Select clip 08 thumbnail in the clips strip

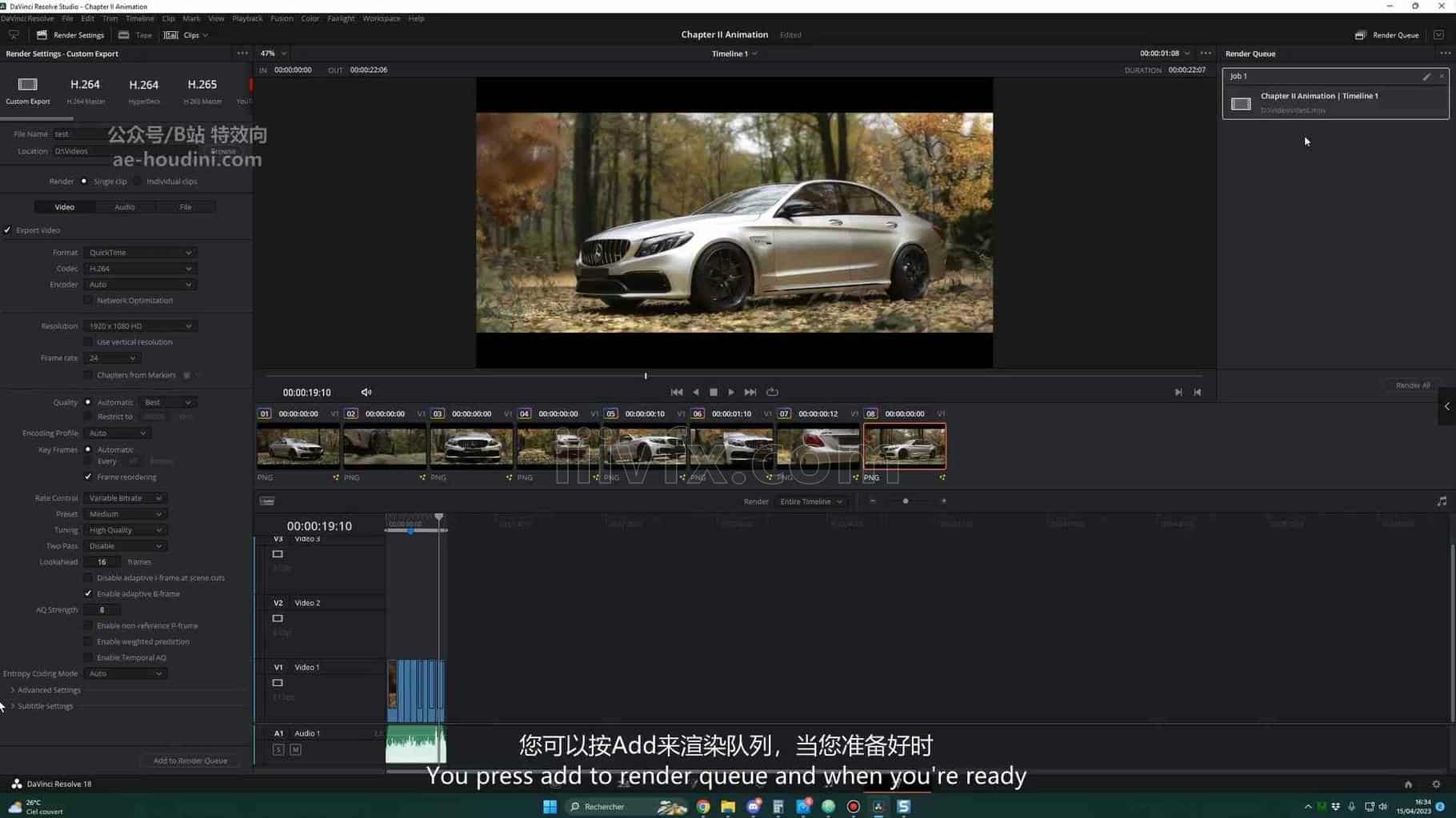tap(905, 445)
